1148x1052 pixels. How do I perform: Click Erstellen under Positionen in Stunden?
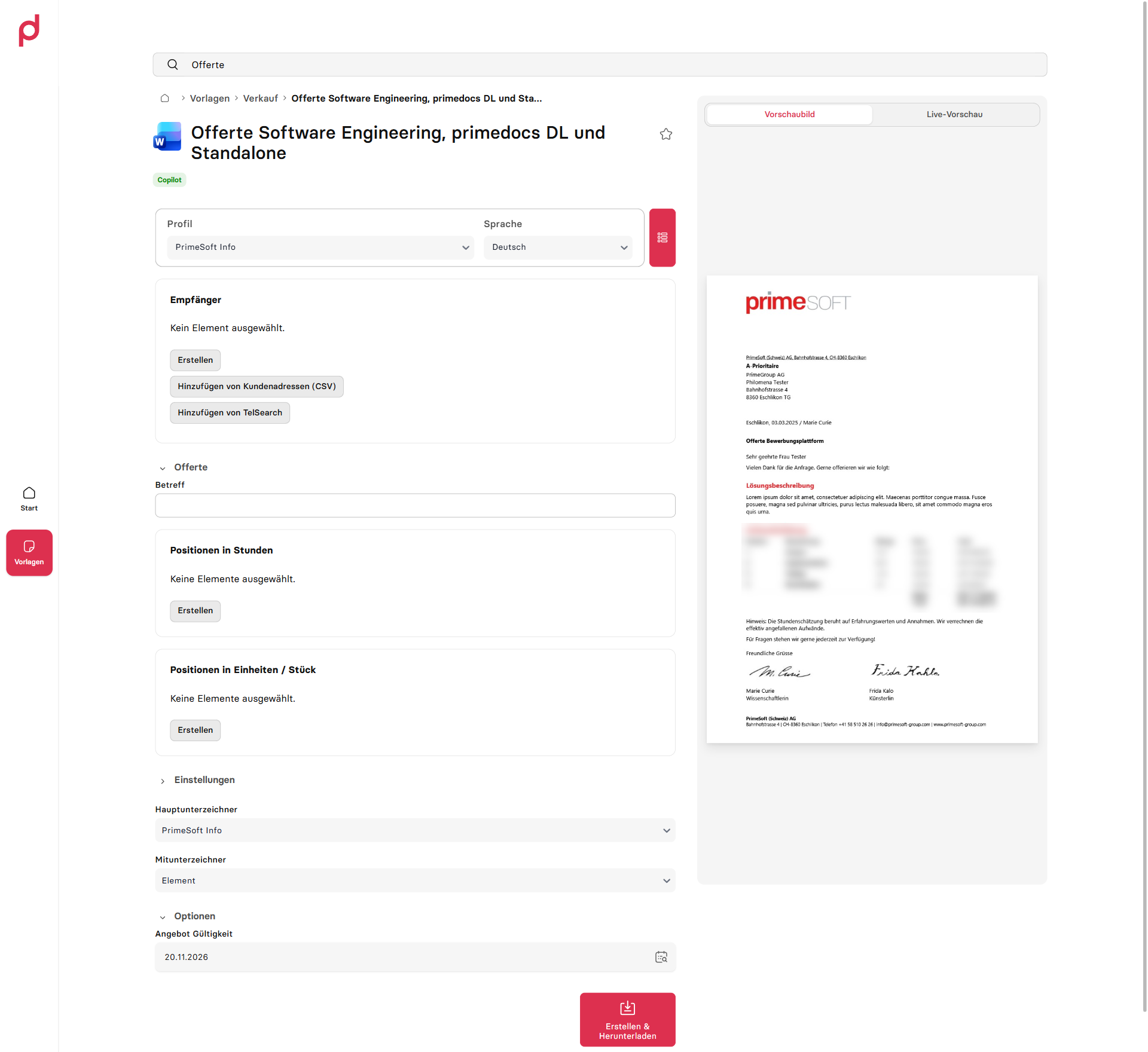pos(196,611)
